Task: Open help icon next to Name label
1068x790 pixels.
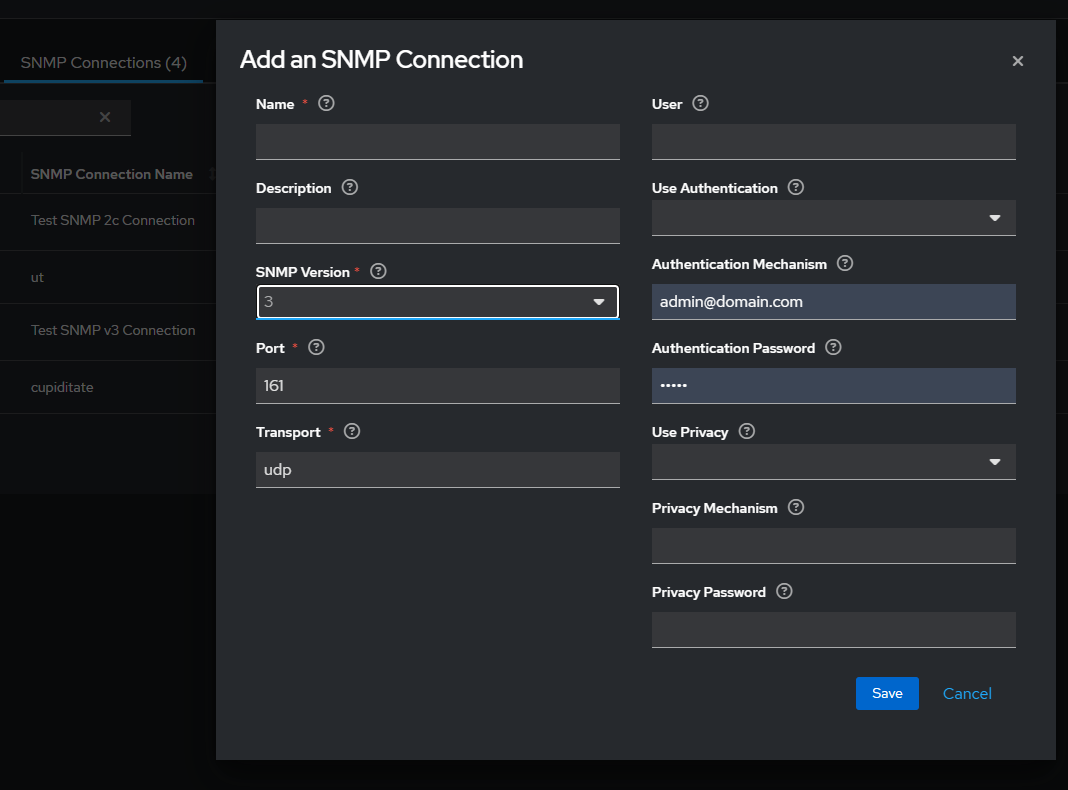Action: (326, 104)
